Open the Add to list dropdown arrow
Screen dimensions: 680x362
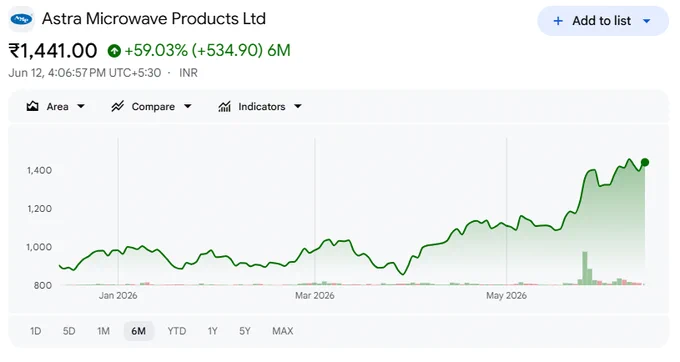pos(647,21)
